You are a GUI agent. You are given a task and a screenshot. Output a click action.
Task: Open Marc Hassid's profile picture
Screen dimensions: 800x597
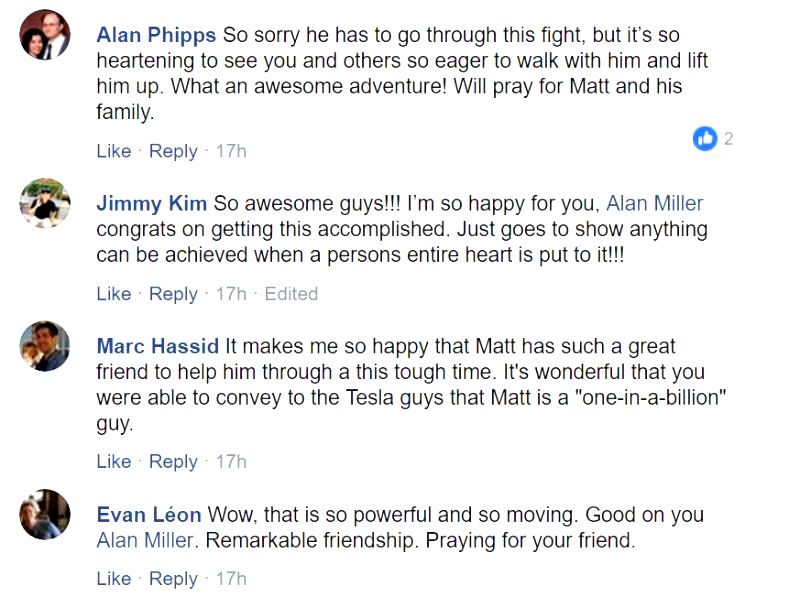(x=45, y=346)
